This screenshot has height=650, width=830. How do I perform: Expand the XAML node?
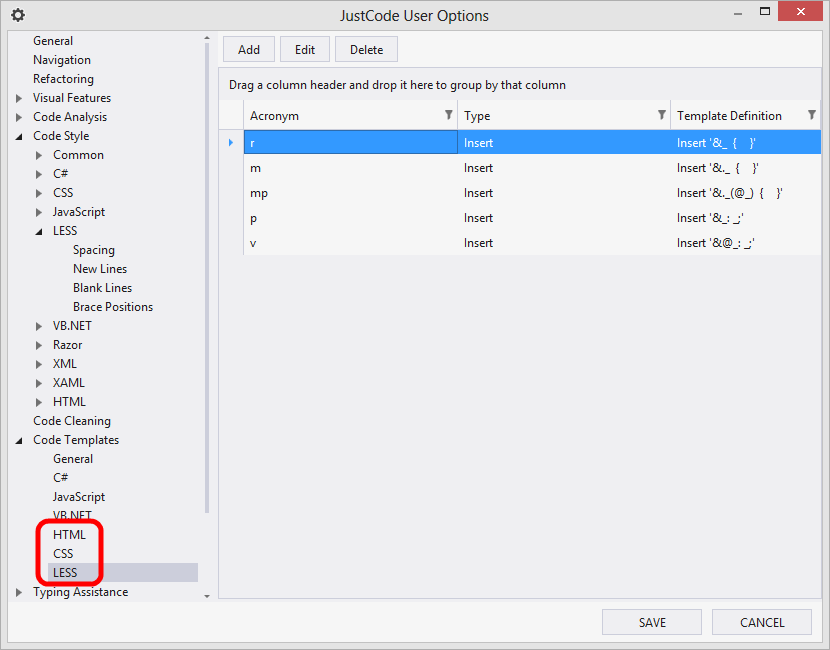point(39,384)
